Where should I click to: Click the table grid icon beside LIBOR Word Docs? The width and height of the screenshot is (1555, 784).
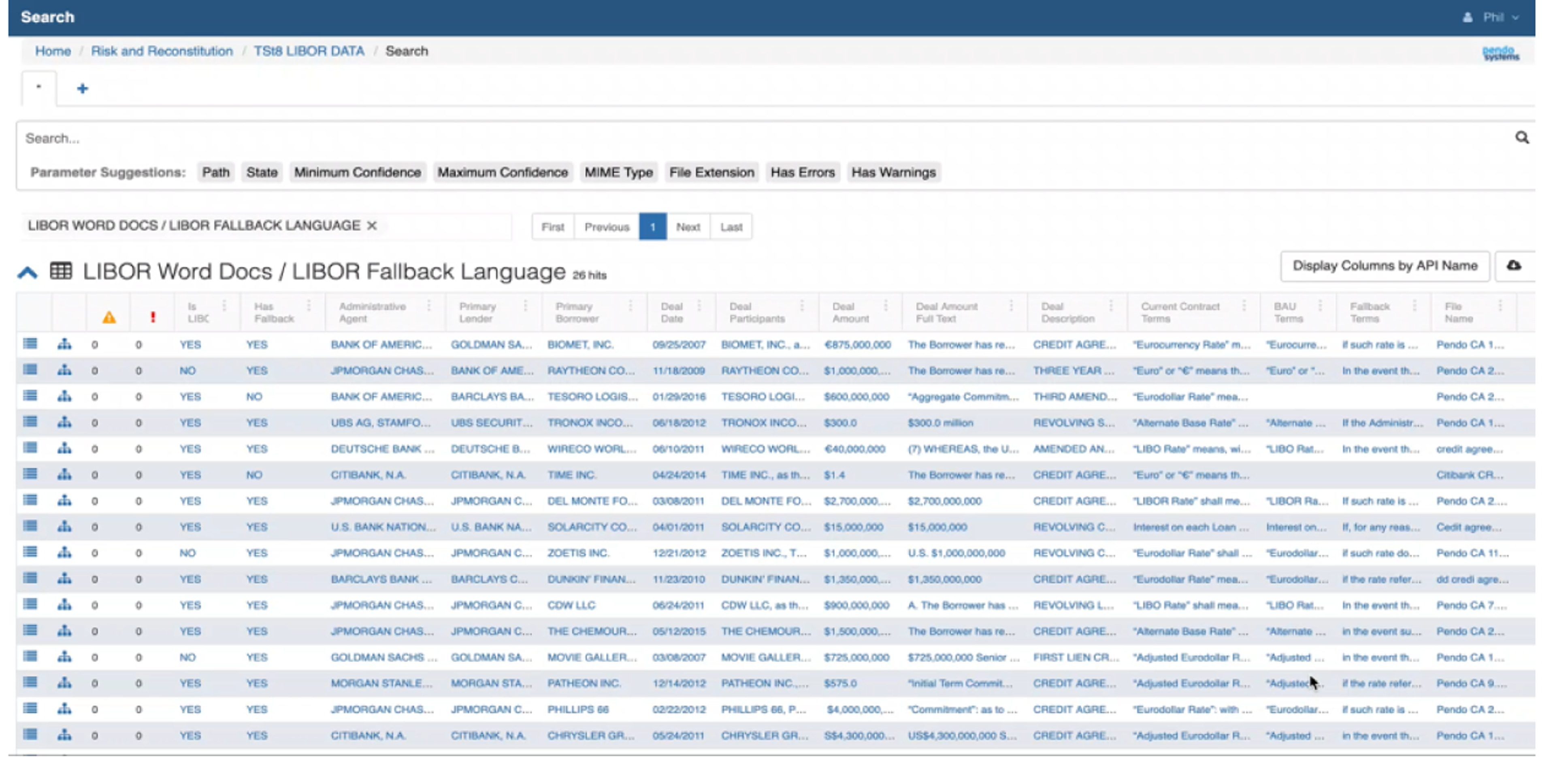pos(61,271)
